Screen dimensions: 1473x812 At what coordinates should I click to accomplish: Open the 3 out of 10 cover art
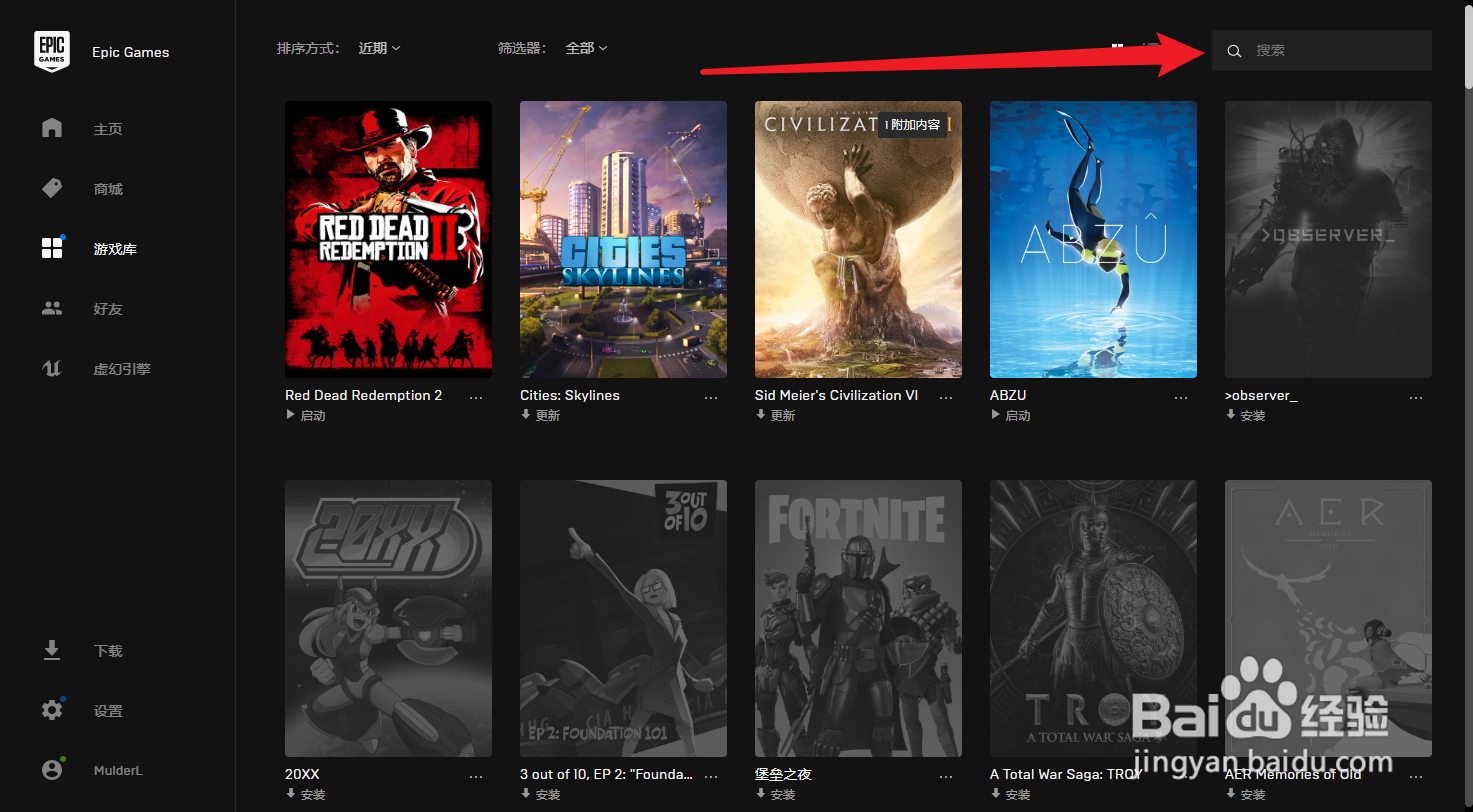click(x=623, y=618)
